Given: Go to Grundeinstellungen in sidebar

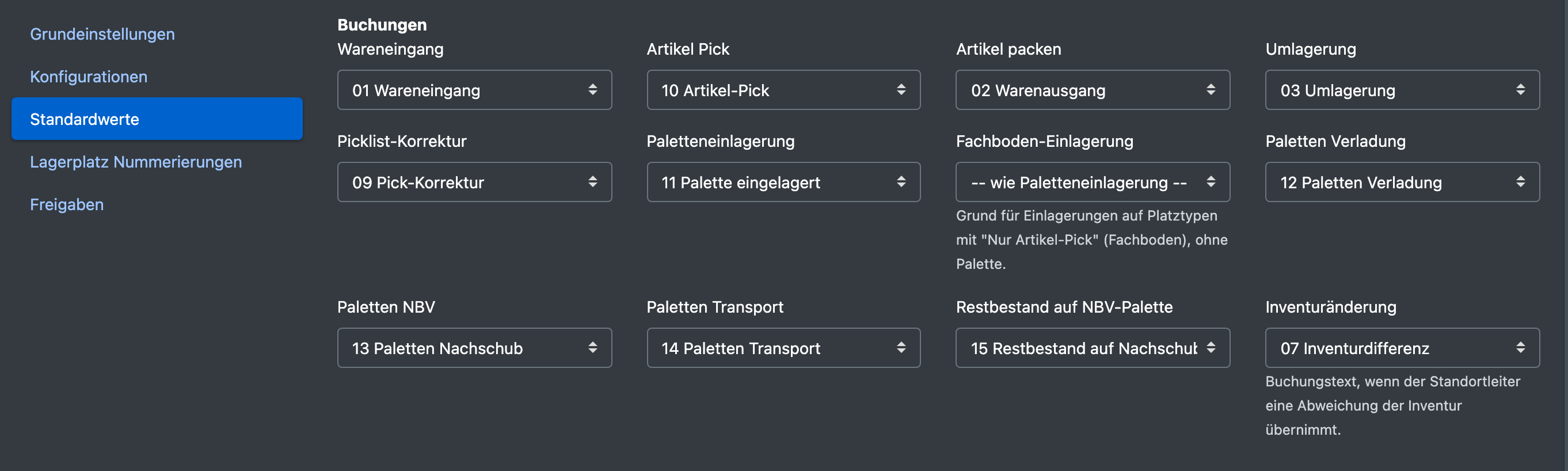Looking at the screenshot, I should click(102, 34).
